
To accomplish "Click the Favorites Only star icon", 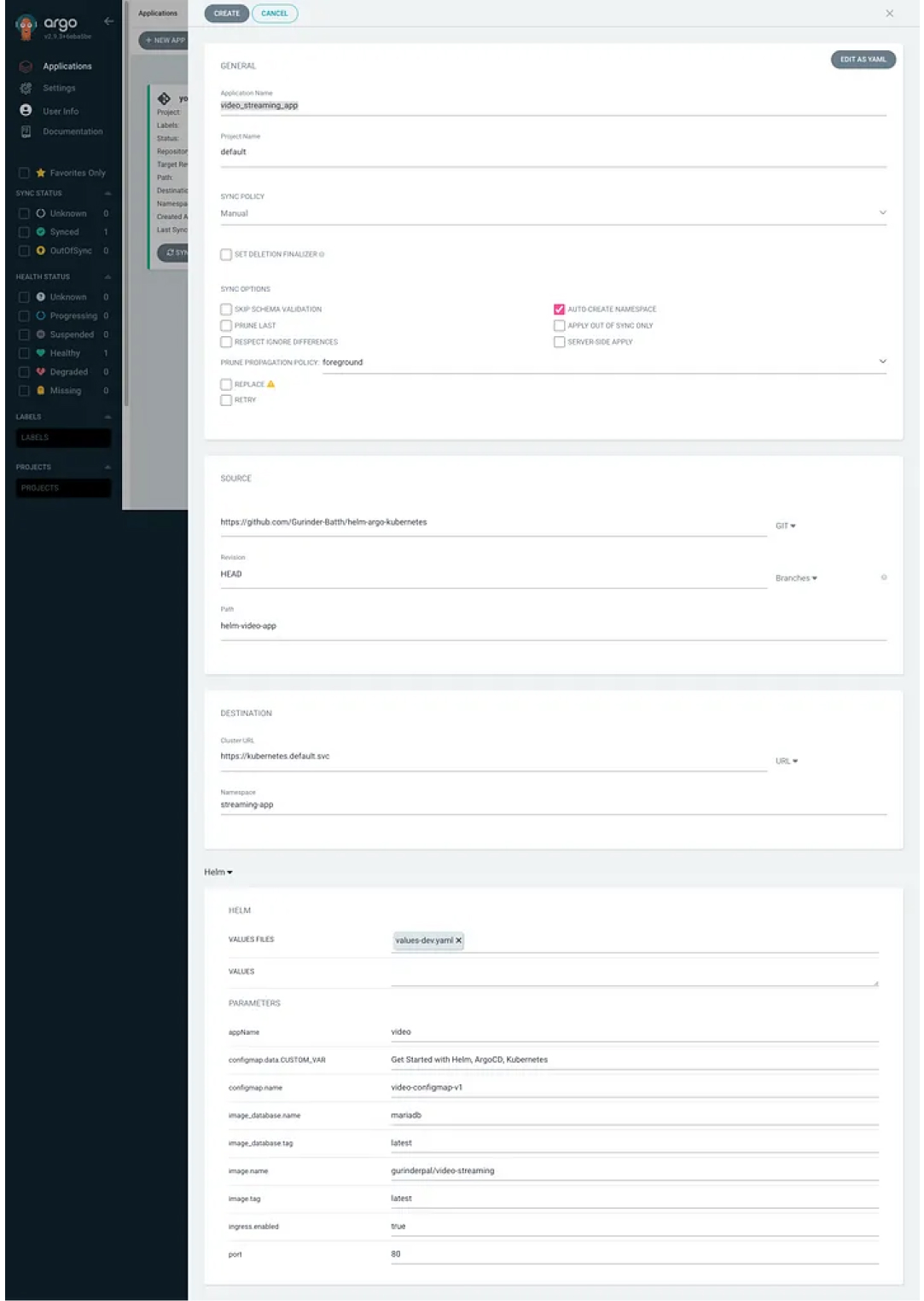I will pyautogui.click(x=40, y=172).
